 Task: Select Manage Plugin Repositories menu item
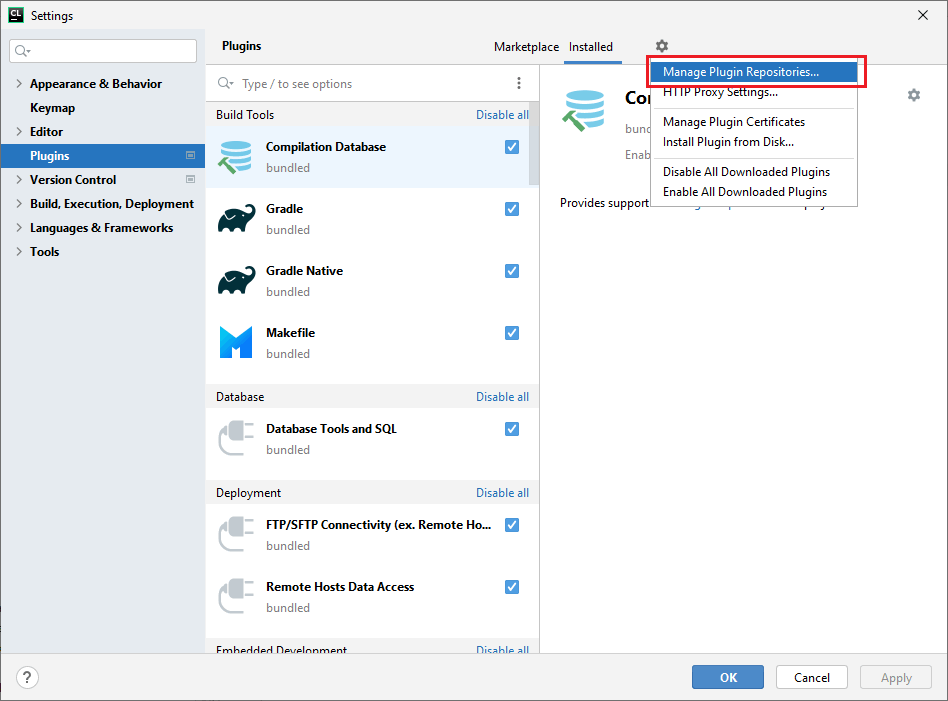click(x=740, y=72)
